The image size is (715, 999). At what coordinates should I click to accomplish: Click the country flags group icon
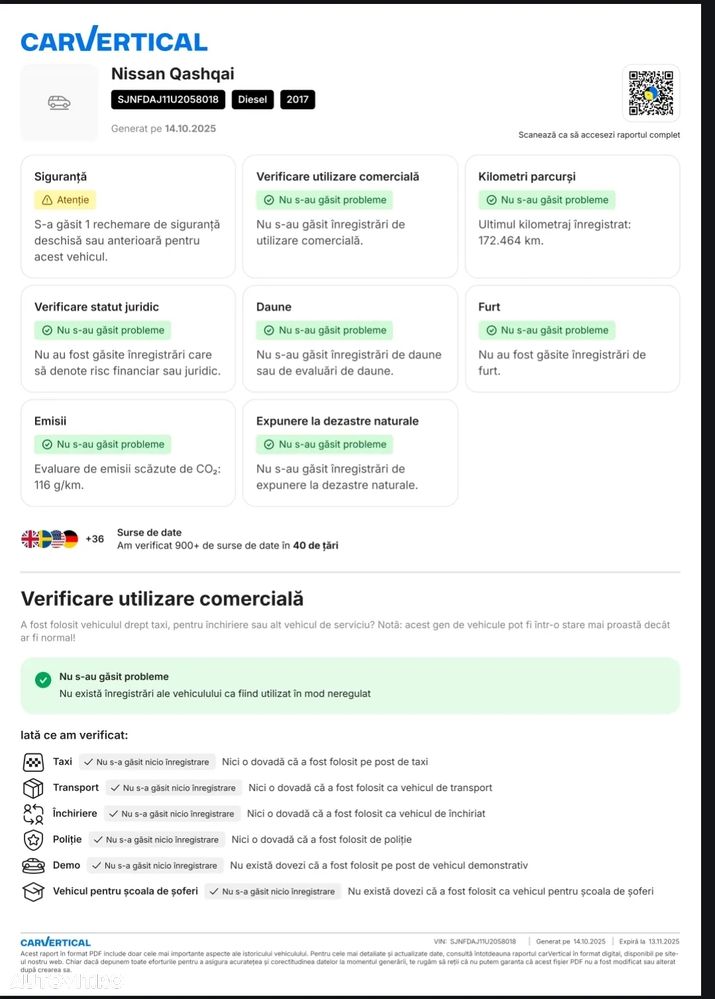pyautogui.click(x=50, y=539)
